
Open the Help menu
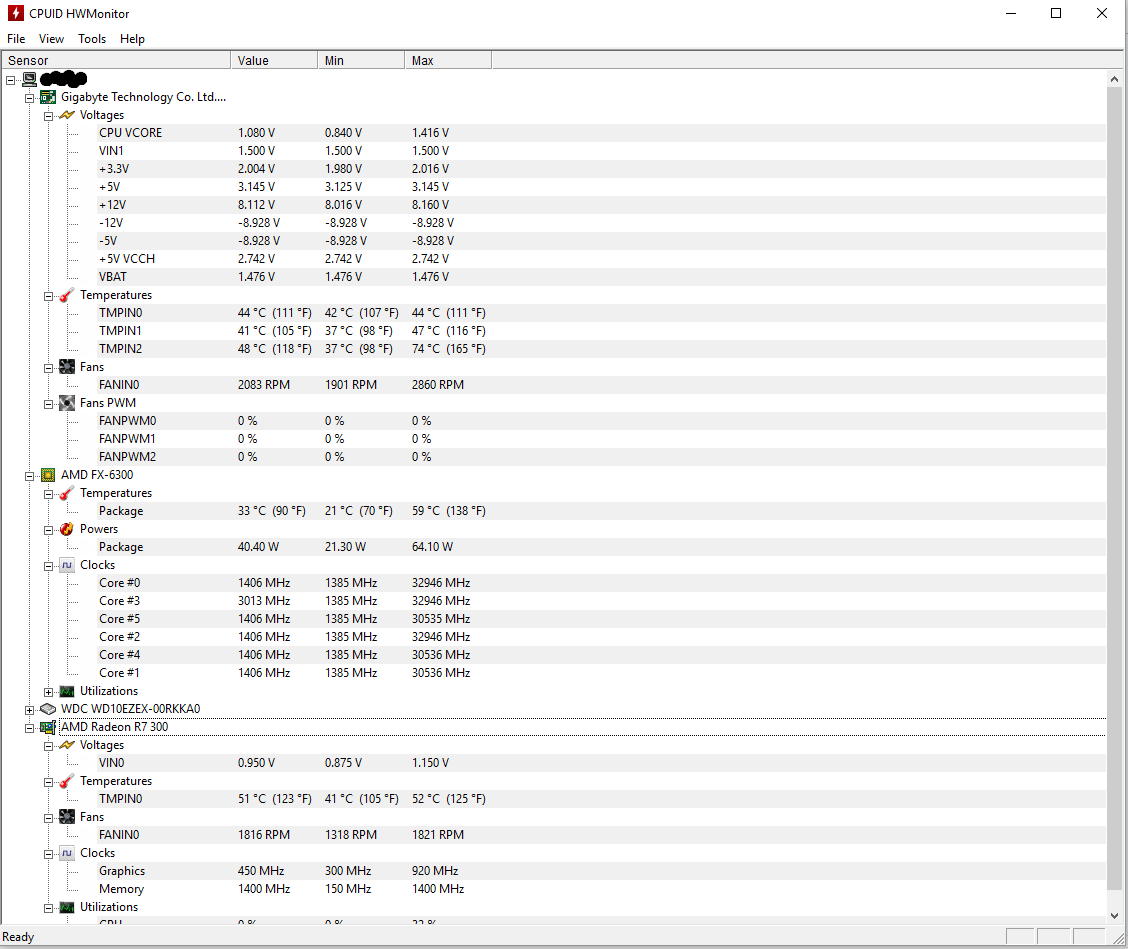click(132, 39)
